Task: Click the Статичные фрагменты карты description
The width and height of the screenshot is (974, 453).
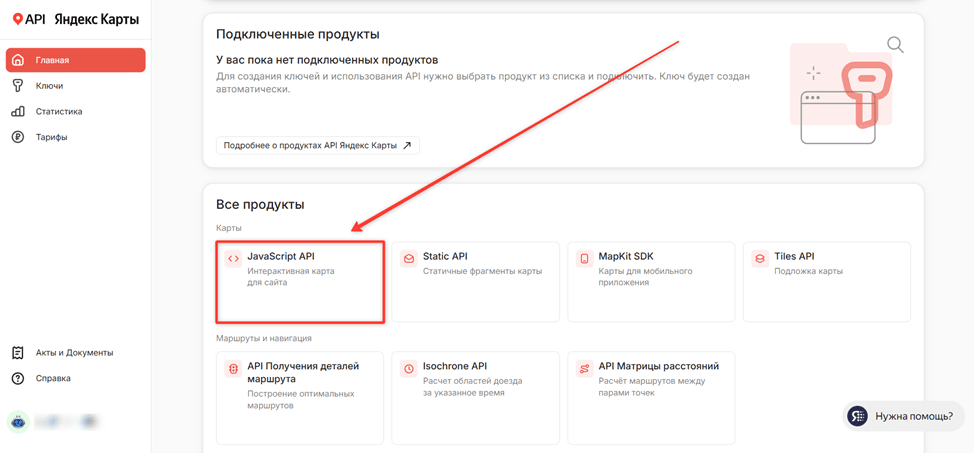Action: point(483,272)
